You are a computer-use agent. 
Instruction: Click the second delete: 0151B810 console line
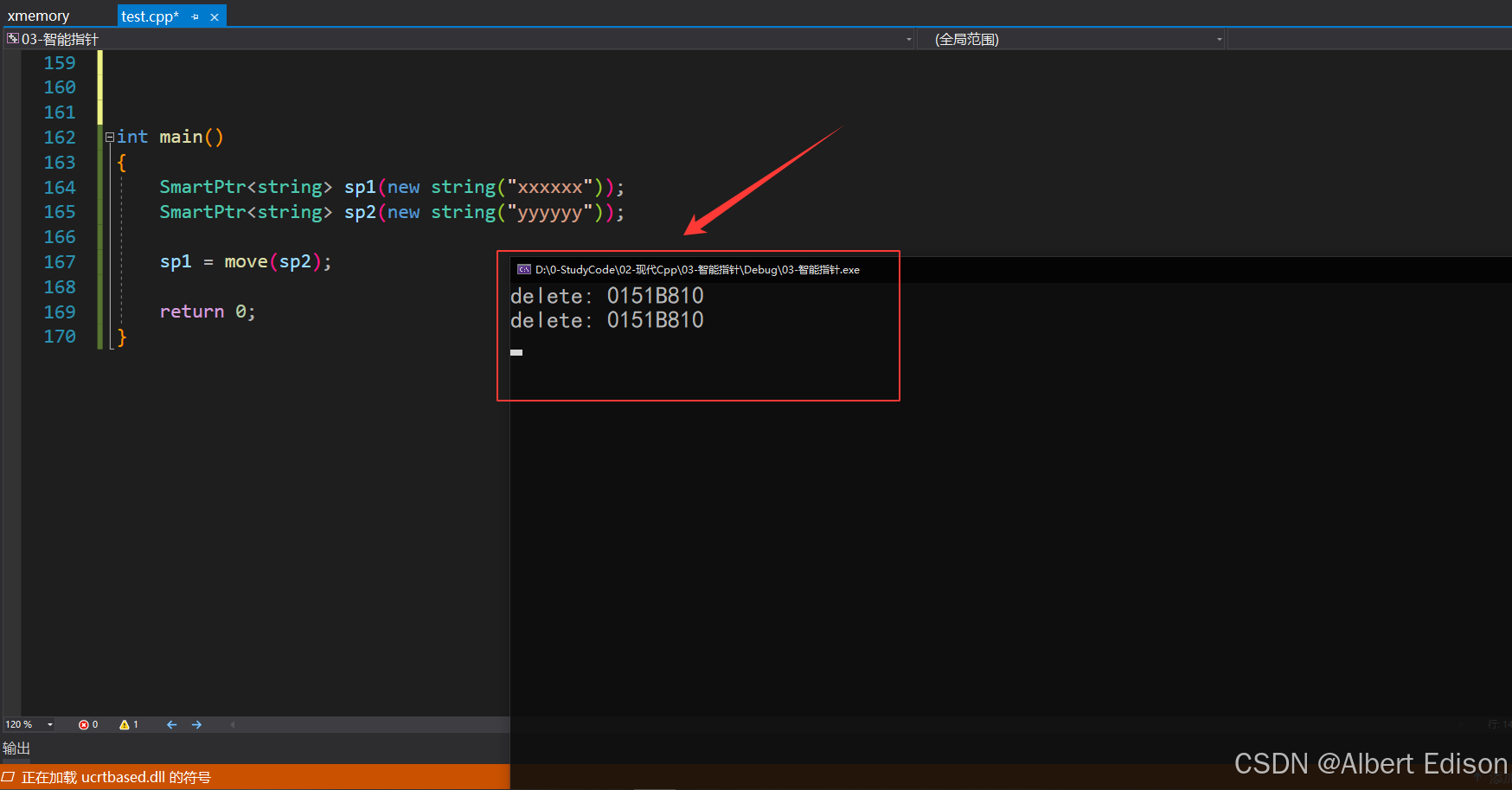click(x=607, y=320)
